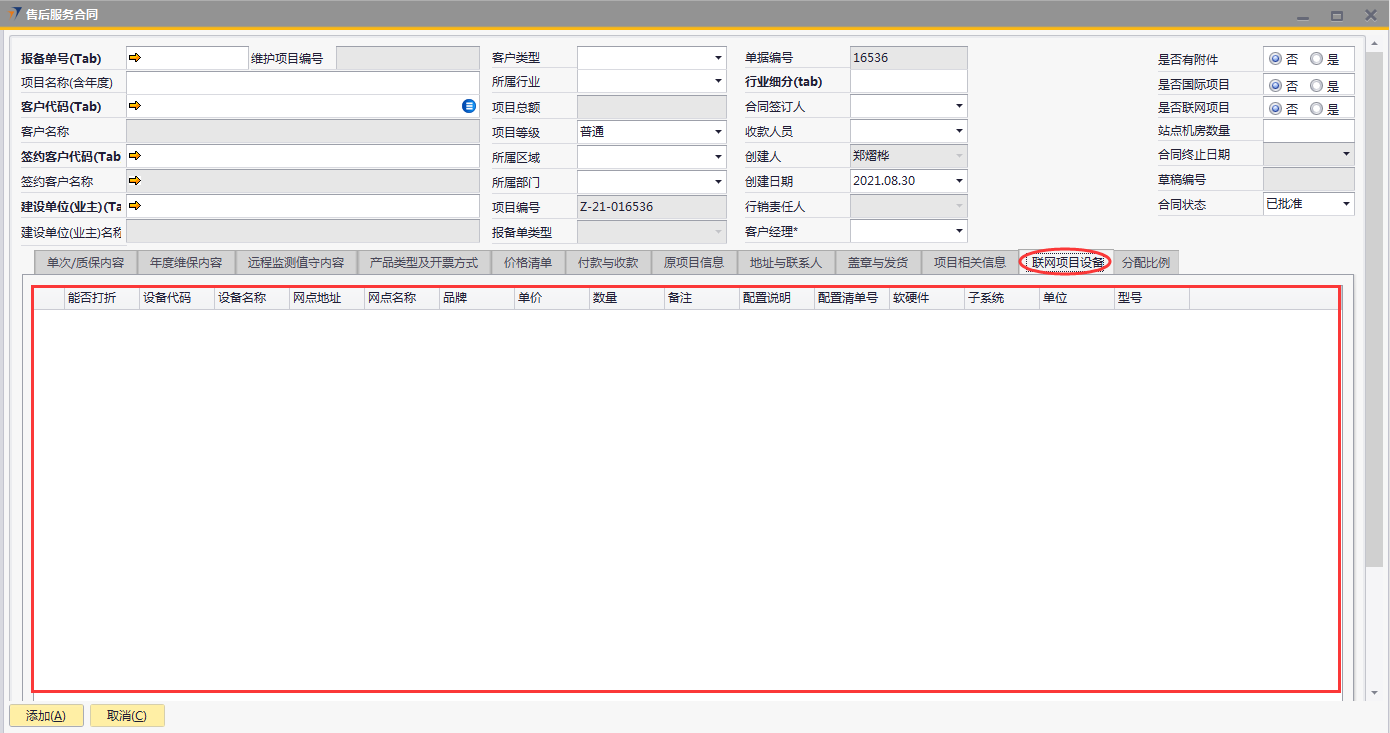Click the 添加(A) button
This screenshot has height=733, width=1390.
click(x=46, y=716)
